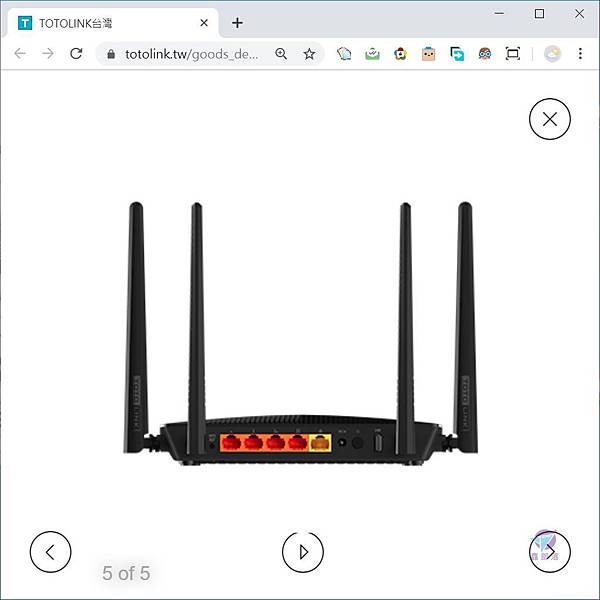Click the router product image
The width and height of the screenshot is (600, 600).
[300, 333]
